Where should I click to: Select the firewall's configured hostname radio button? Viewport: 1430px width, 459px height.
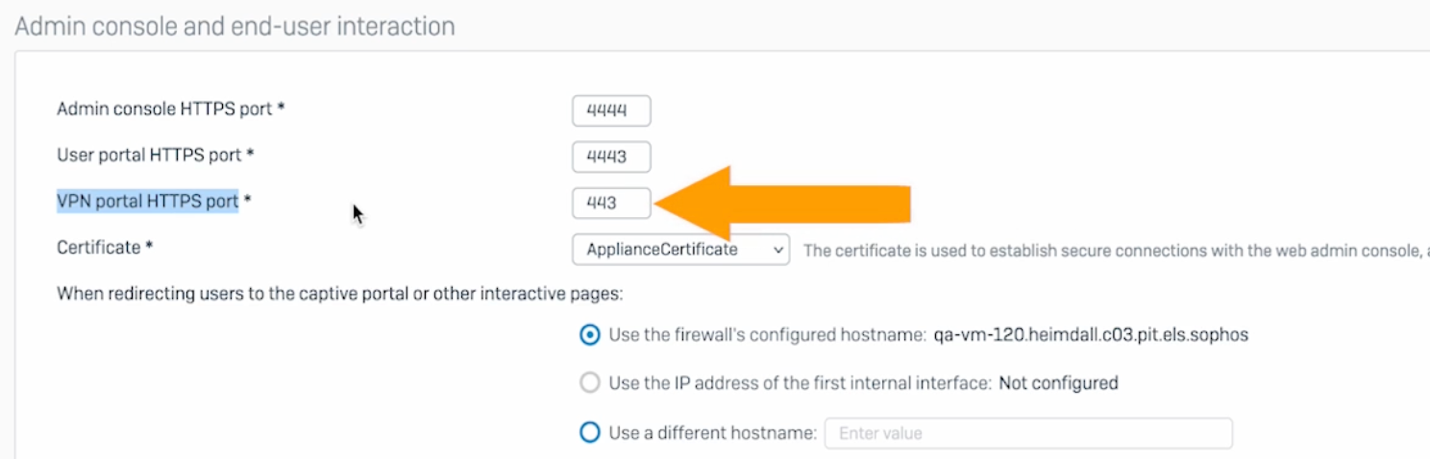(x=590, y=335)
